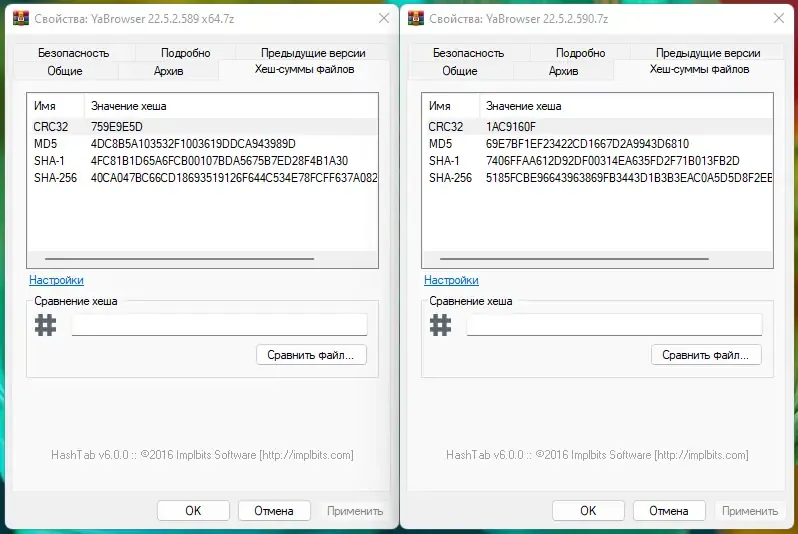Viewport: 798px width, 534px height.
Task: Confirm with OK in 22.5.2.590 window
Action: [x=588, y=511]
